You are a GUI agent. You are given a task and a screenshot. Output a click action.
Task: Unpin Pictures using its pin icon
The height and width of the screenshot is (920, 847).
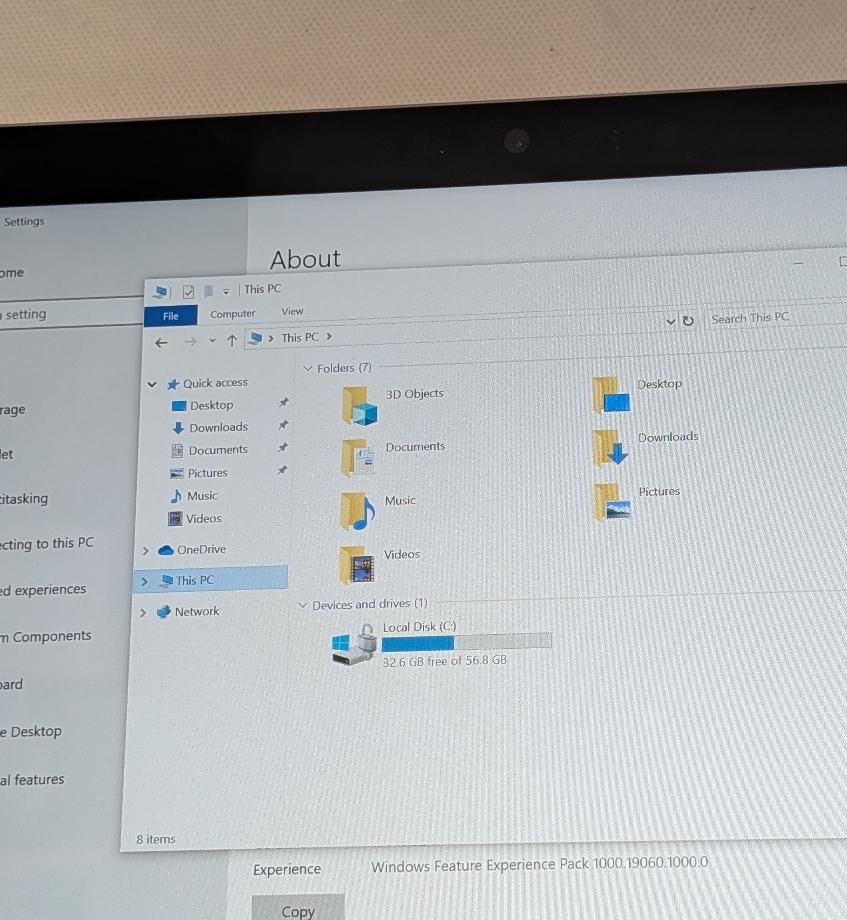[282, 470]
